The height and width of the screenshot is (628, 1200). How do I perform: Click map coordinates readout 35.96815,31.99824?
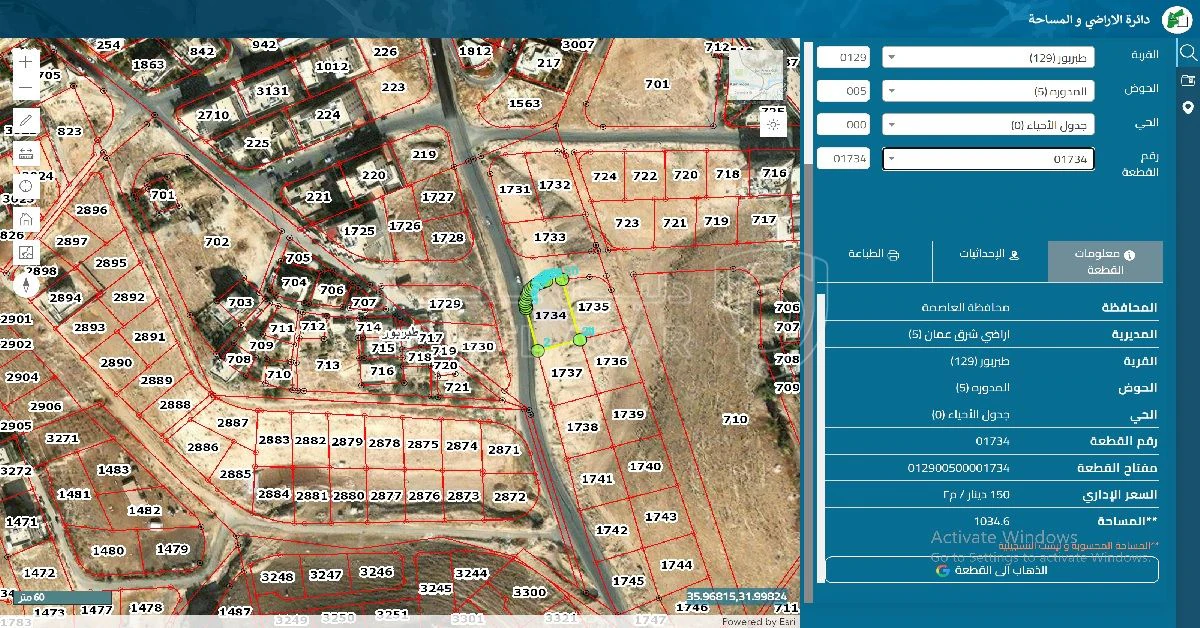737,594
